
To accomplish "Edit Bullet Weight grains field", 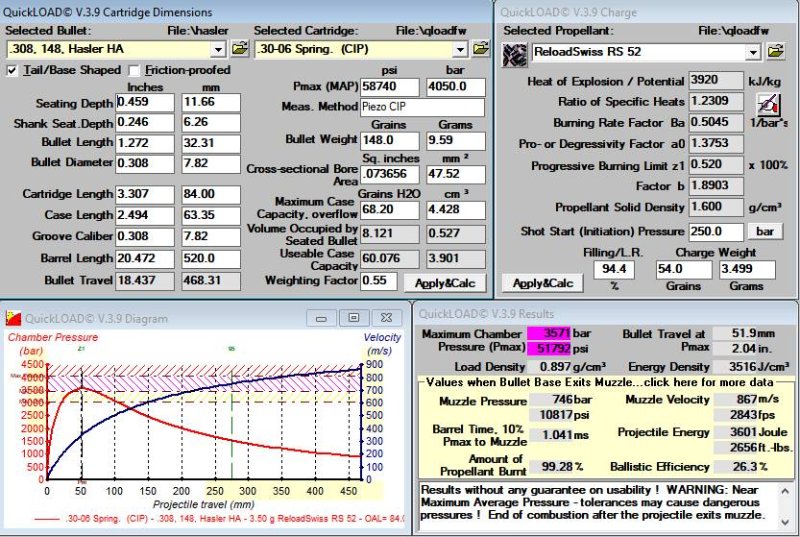I will pos(390,141).
